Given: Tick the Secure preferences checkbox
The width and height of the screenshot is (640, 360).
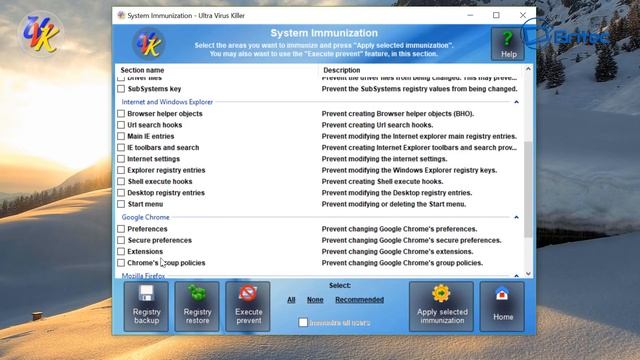Looking at the screenshot, I should 121,240.
